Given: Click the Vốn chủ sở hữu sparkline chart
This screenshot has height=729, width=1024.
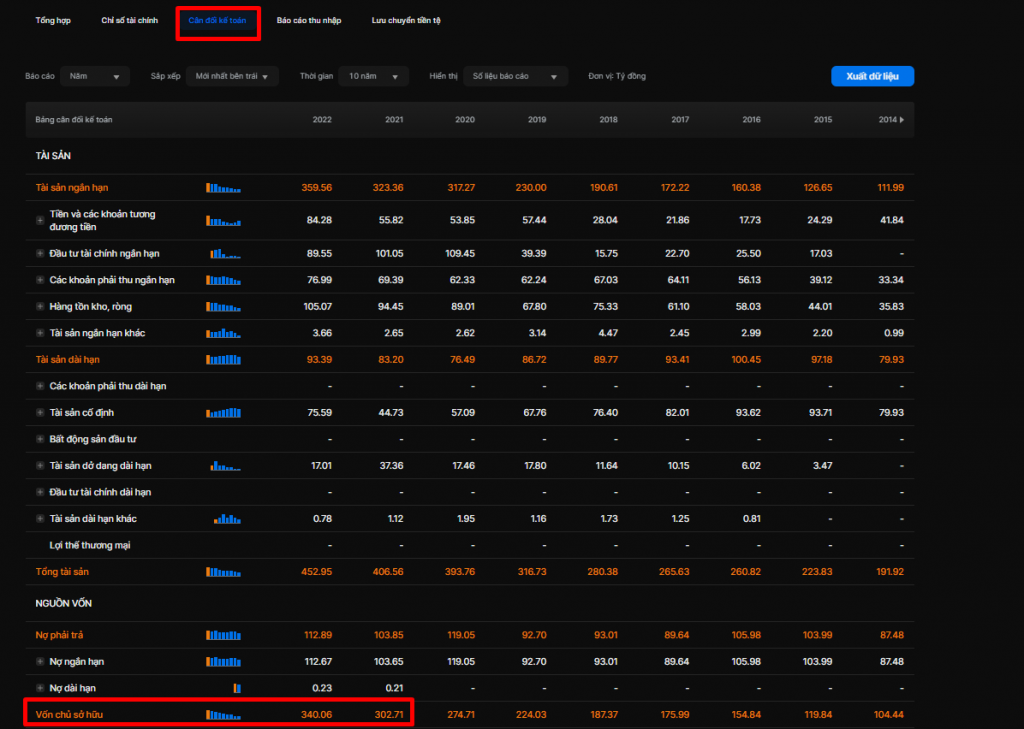Looking at the screenshot, I should [x=223, y=715].
